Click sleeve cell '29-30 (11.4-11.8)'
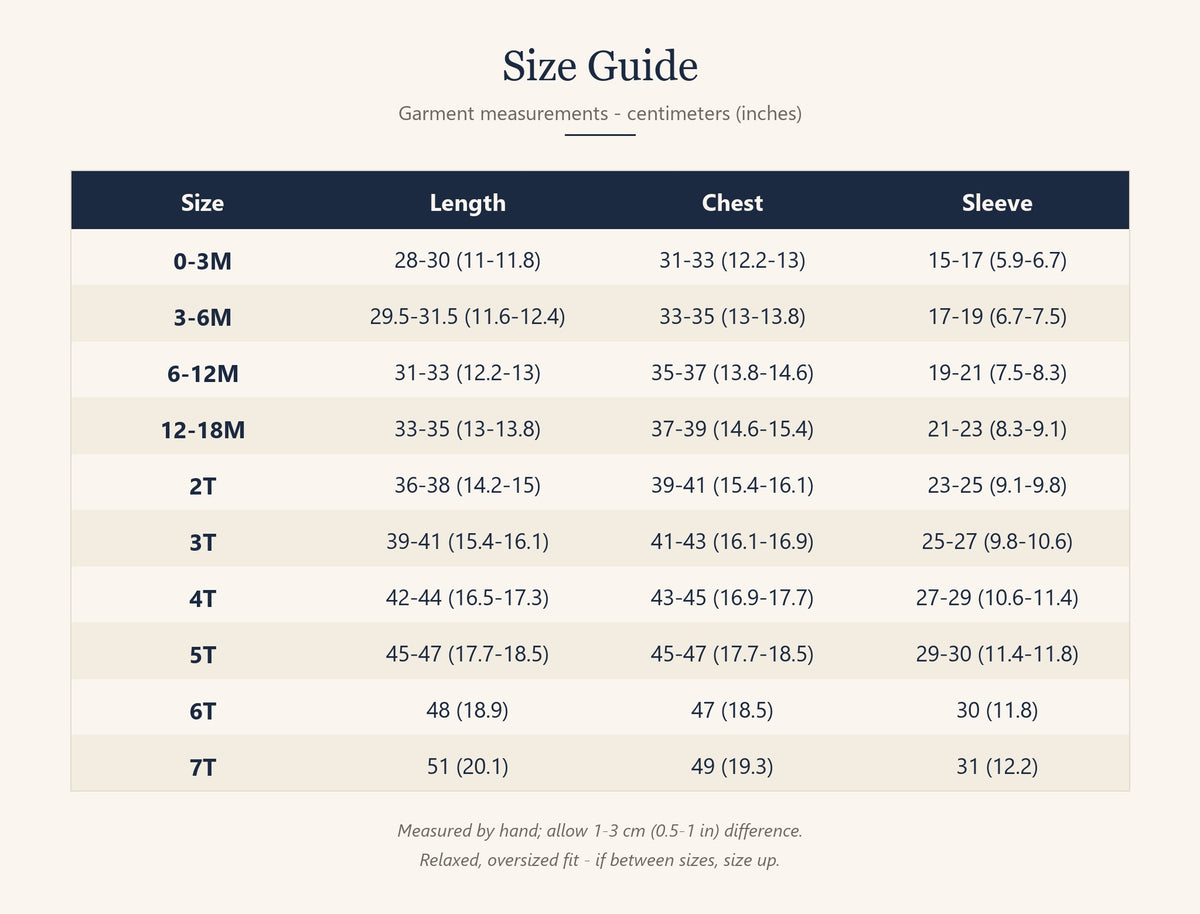The height and width of the screenshot is (914, 1200). 997,654
